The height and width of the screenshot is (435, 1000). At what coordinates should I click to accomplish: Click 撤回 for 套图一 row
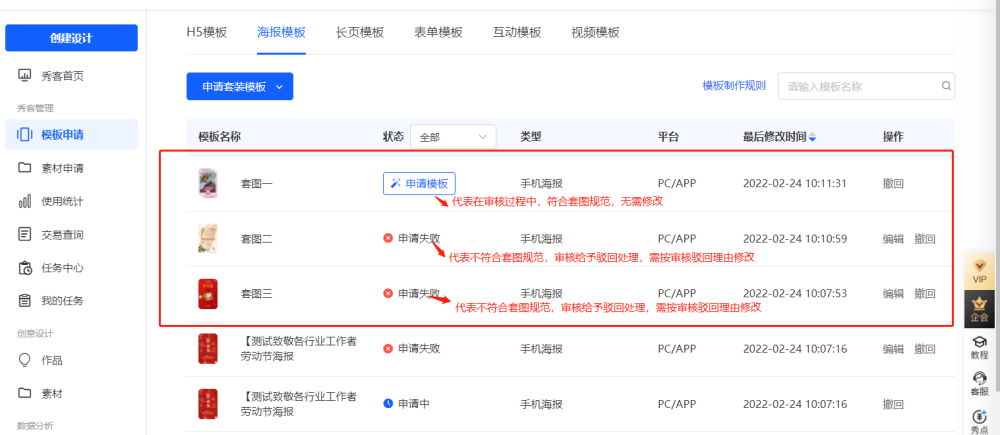(x=893, y=184)
